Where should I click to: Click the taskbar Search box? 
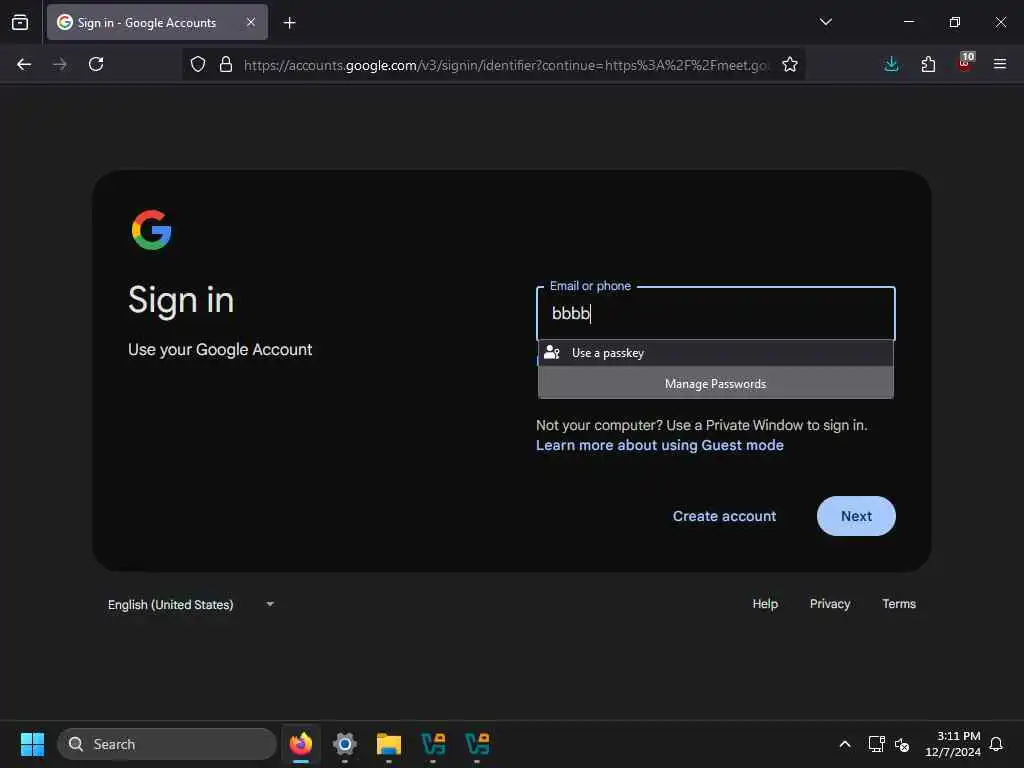coord(167,744)
